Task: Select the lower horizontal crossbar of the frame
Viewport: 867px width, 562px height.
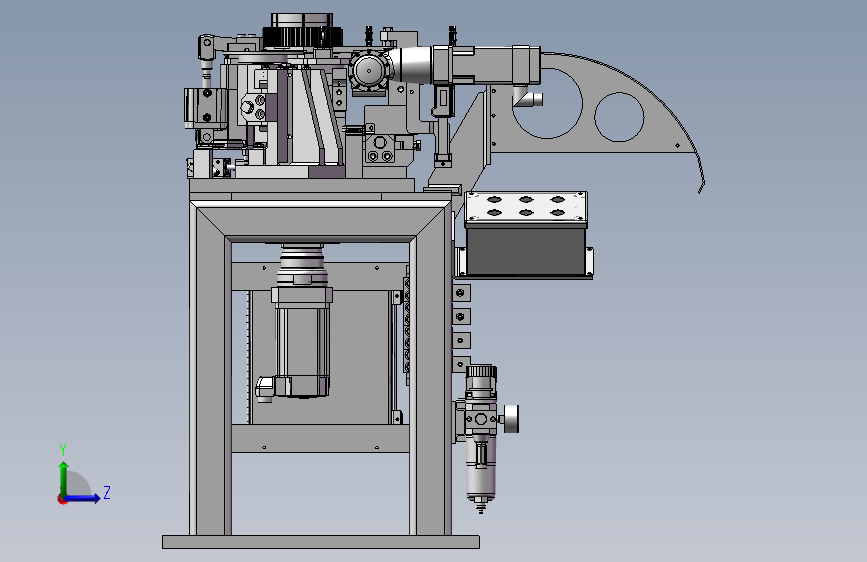Action: [321, 438]
